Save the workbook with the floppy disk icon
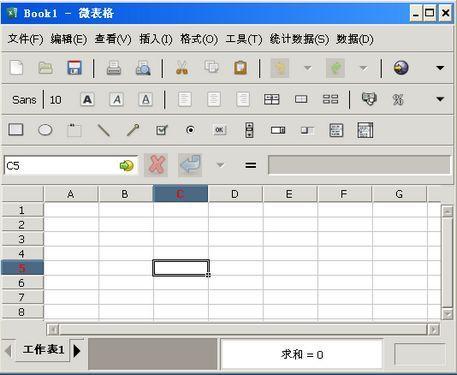Screen dimensions: 457x375 75,68
